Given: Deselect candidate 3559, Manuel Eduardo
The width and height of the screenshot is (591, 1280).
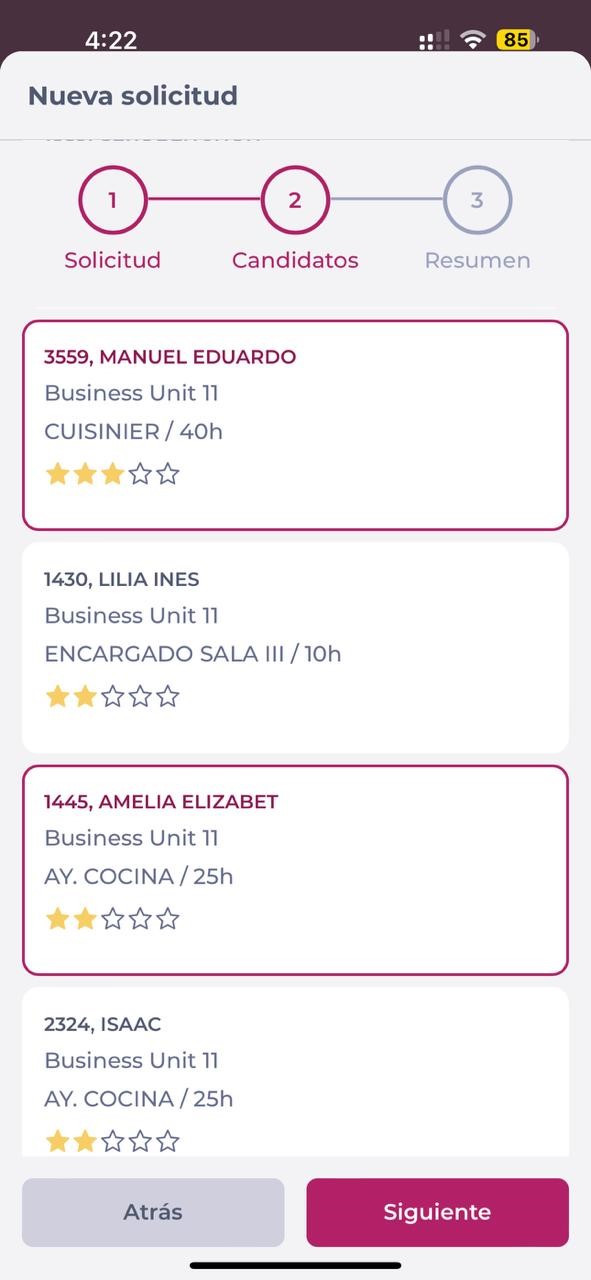Looking at the screenshot, I should (295, 425).
